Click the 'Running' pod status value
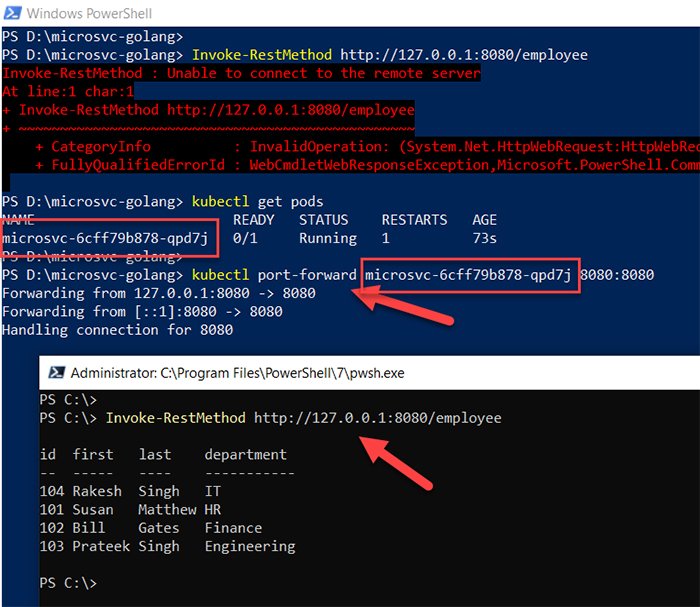 (327, 238)
